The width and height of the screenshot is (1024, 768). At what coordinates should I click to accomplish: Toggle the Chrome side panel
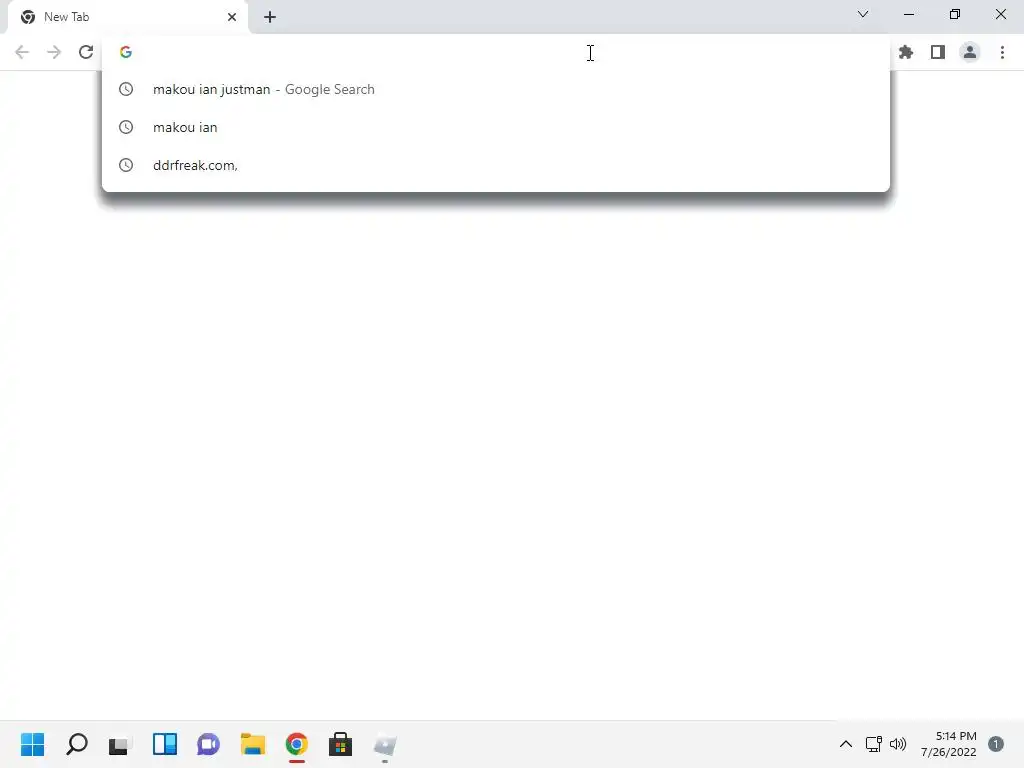point(938,52)
